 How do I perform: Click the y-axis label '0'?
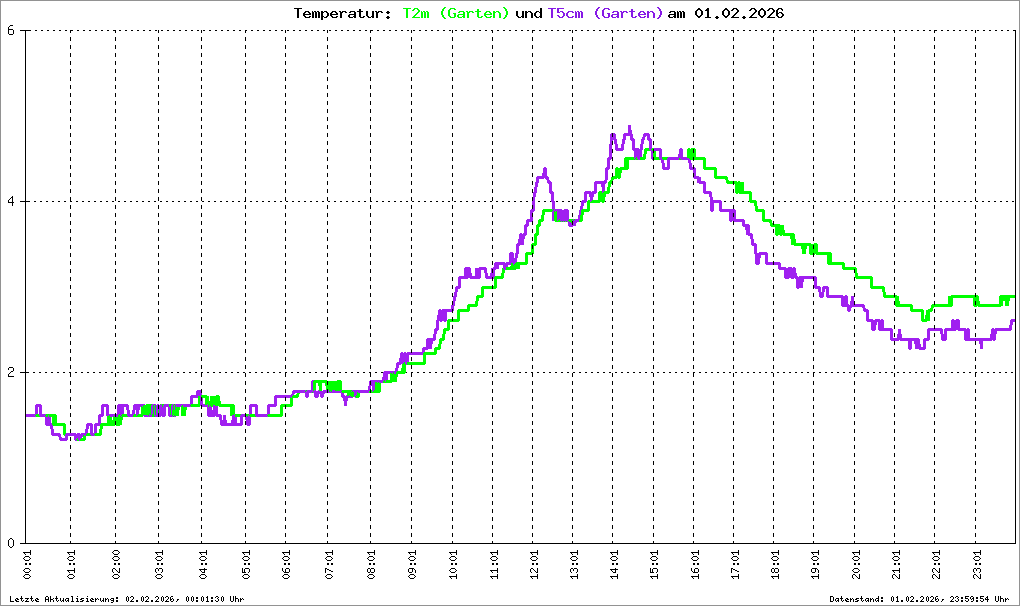click(x=11, y=544)
